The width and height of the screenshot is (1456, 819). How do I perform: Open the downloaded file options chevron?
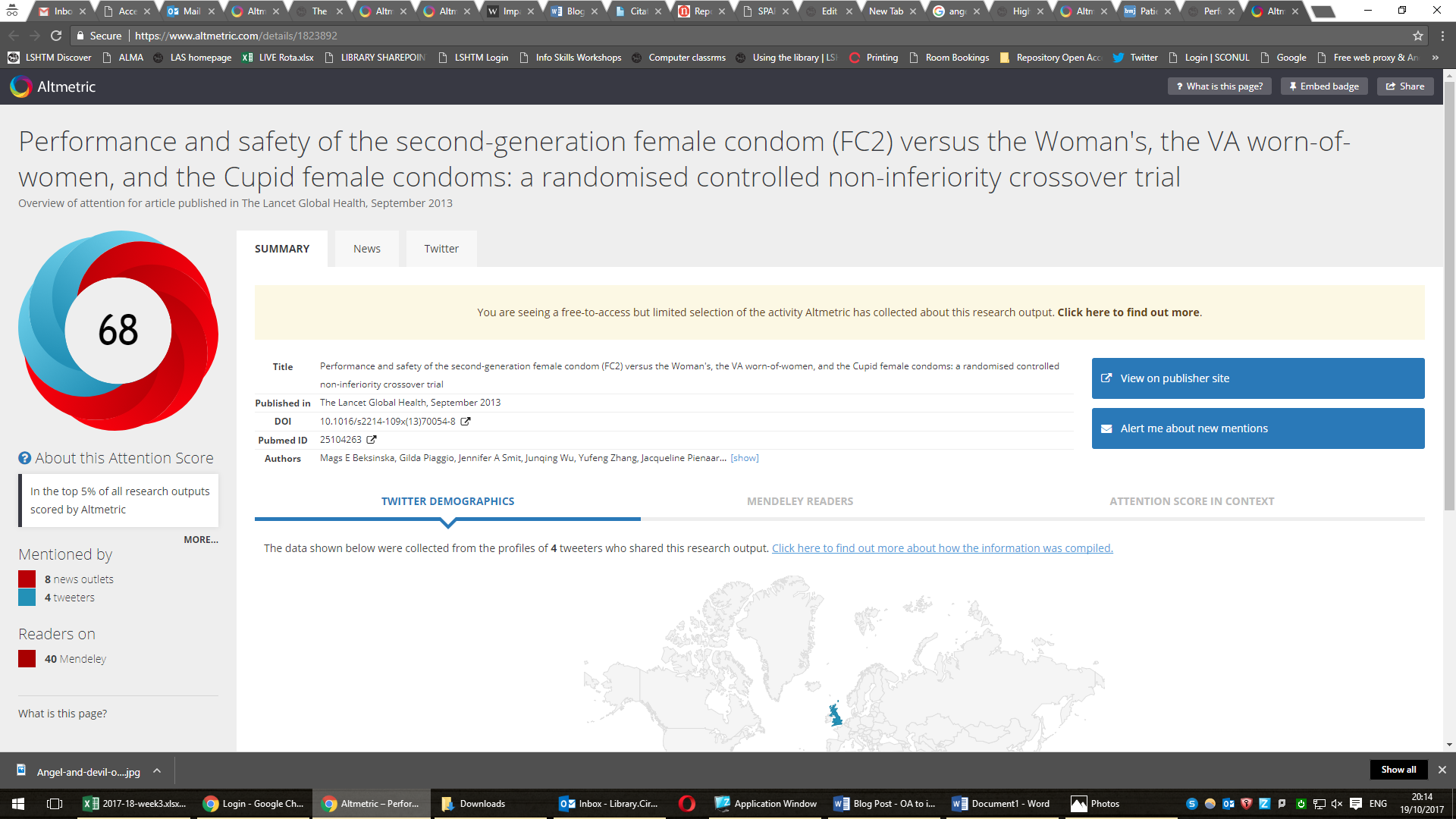pos(157,771)
